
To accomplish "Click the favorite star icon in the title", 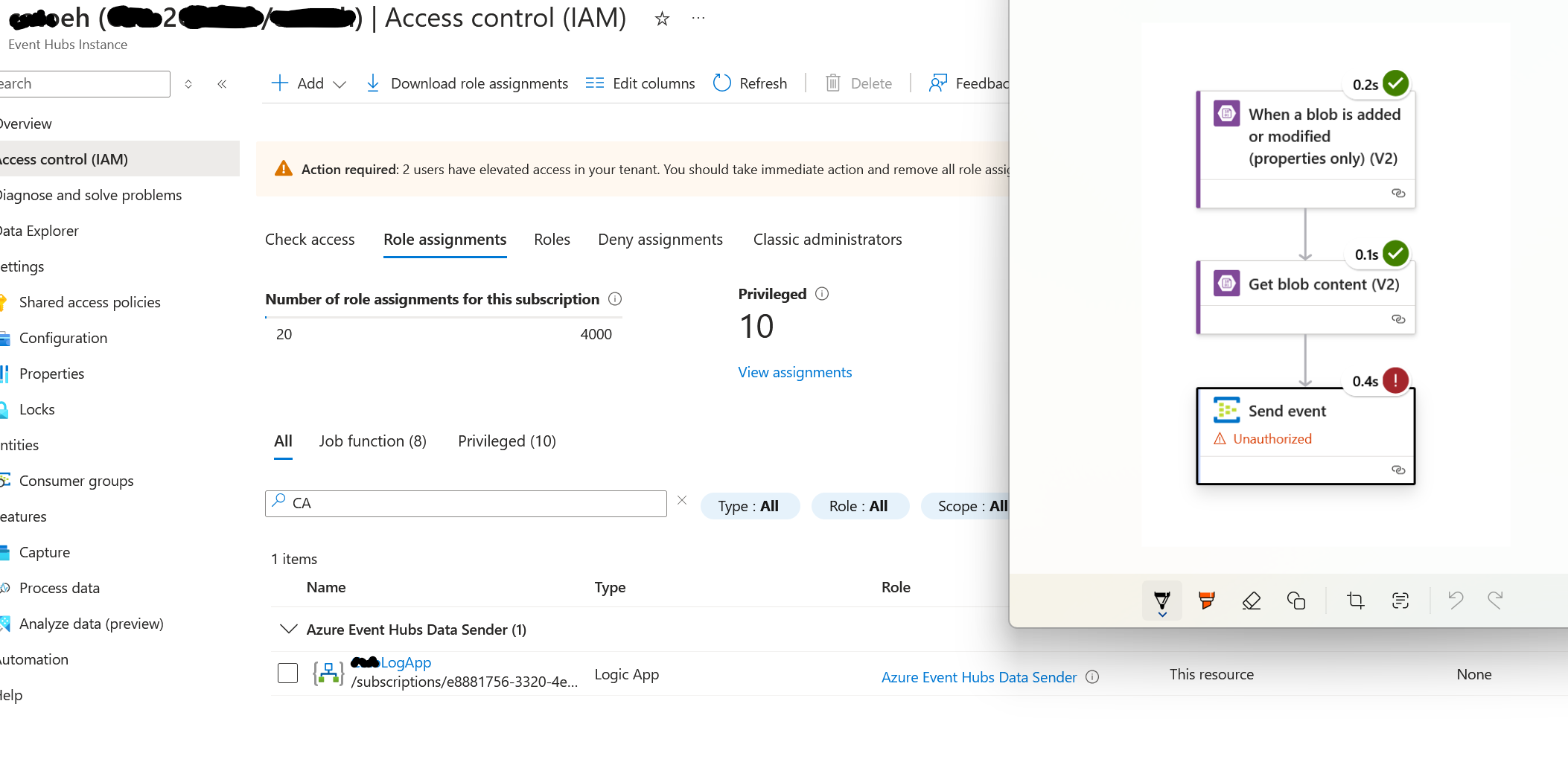I will click(662, 19).
